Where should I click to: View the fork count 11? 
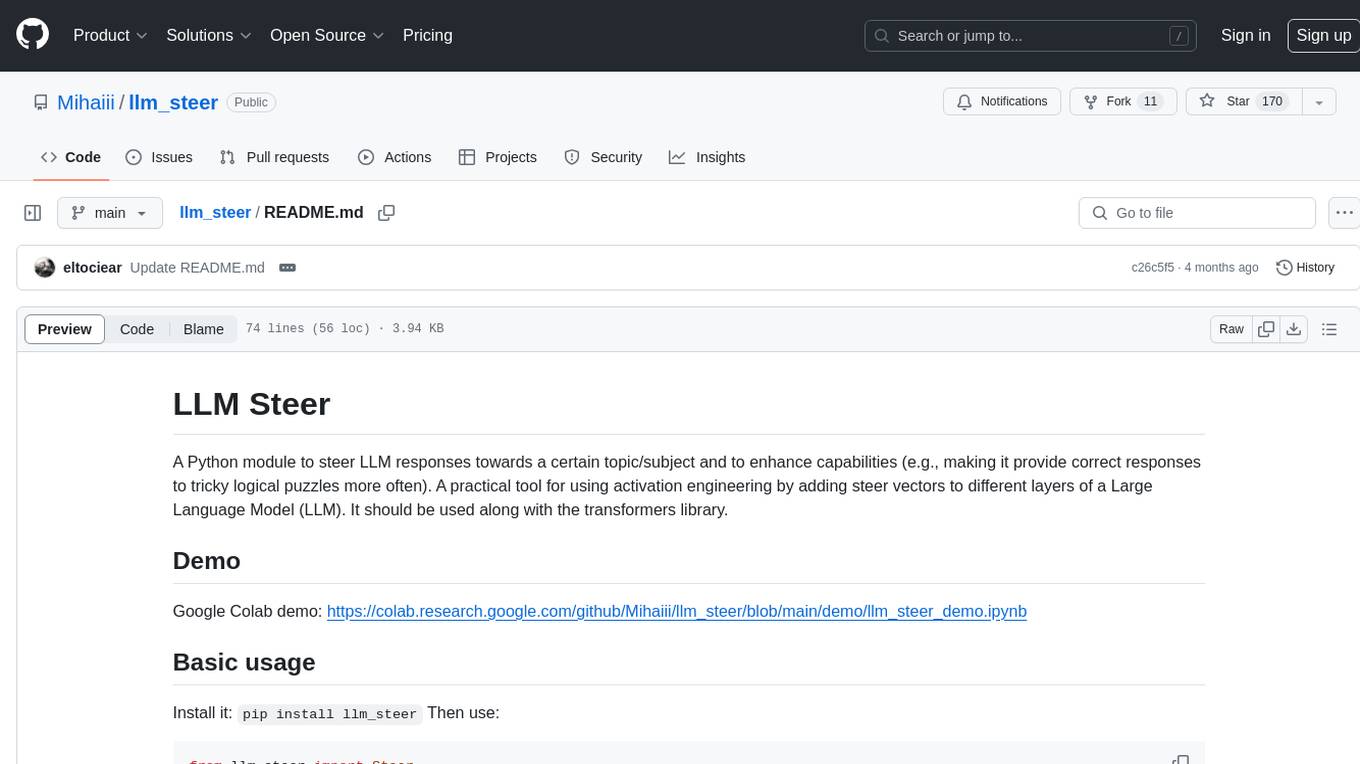point(1150,101)
